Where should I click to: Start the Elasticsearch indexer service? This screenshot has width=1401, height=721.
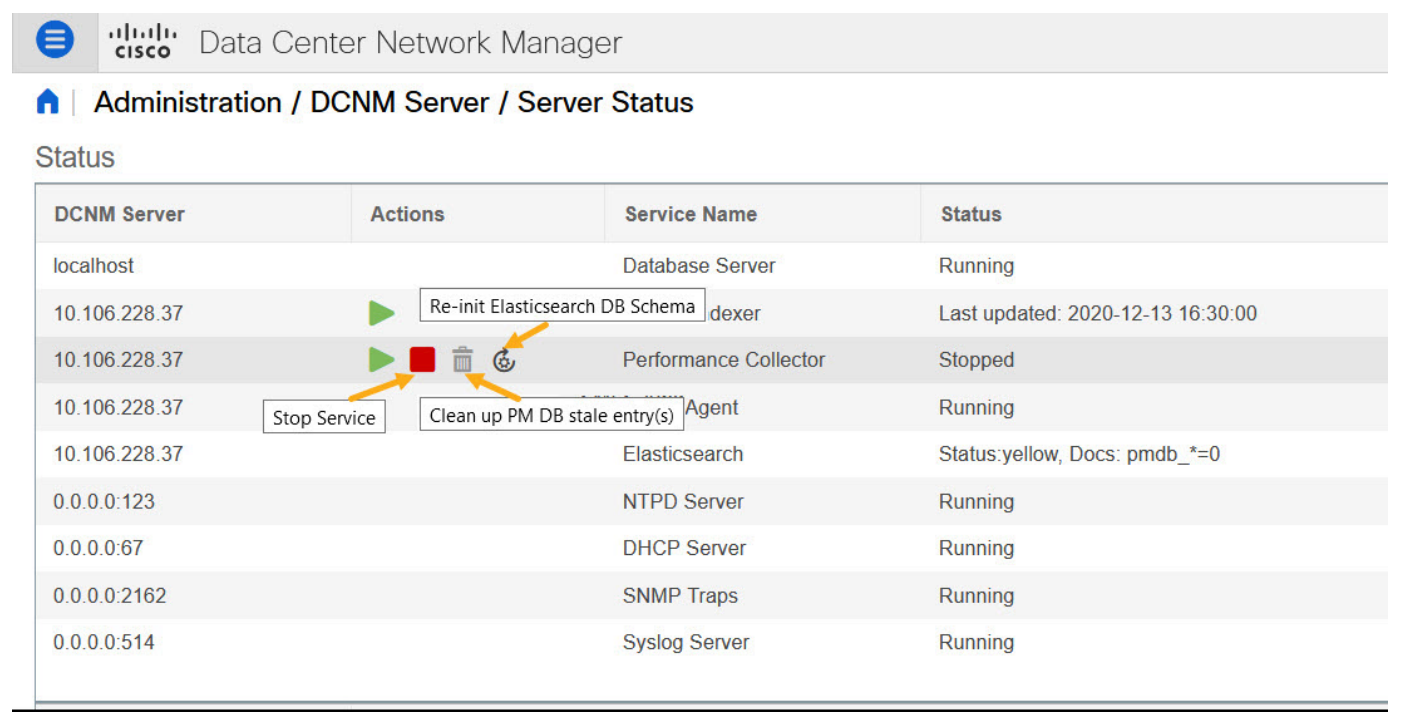coord(382,313)
